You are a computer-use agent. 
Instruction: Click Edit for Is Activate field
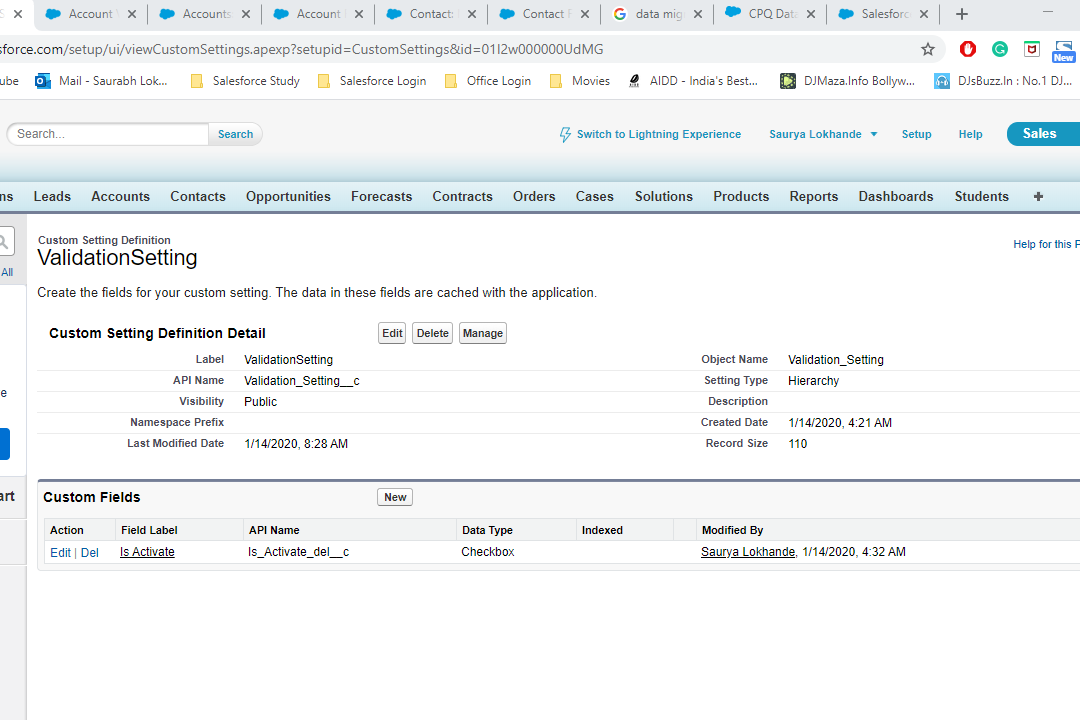[x=60, y=553]
